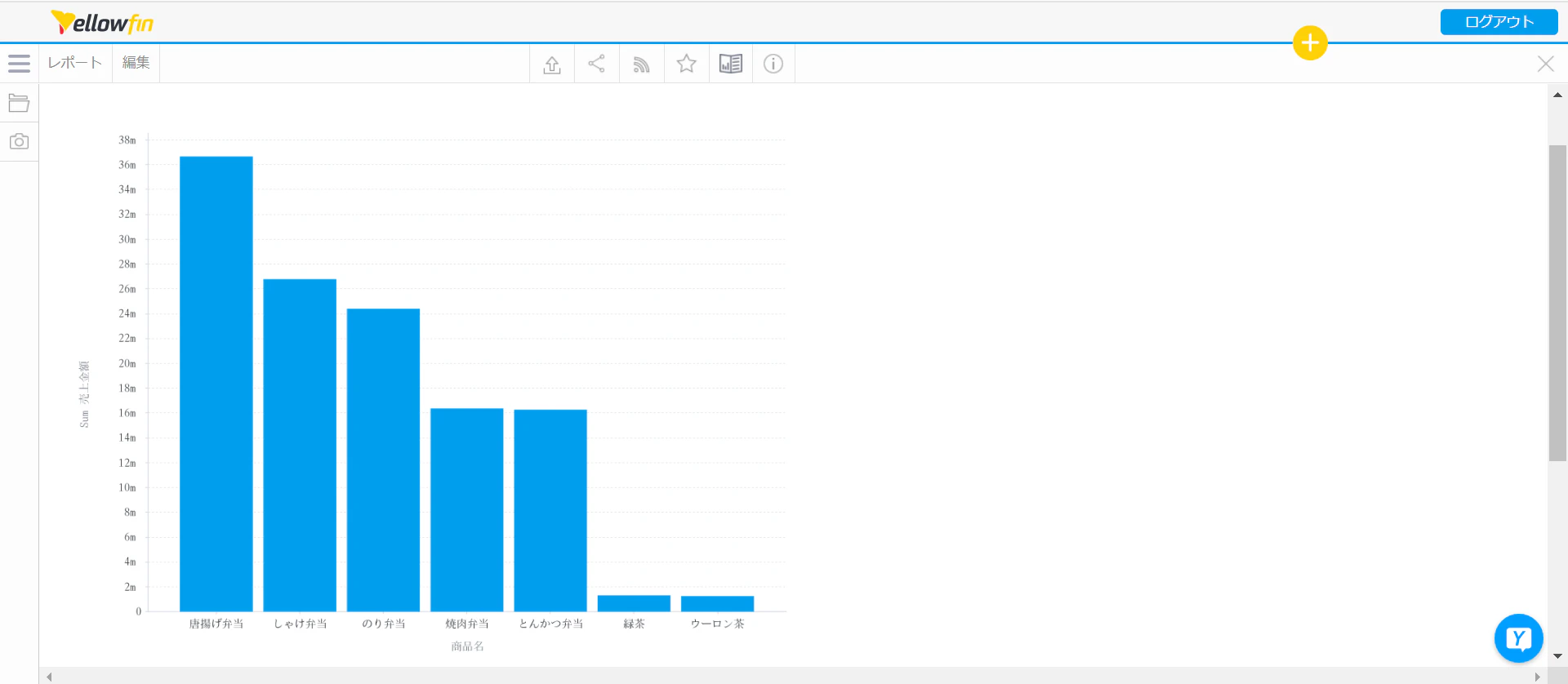Click the とんかつ弁当 axis label

550,624
